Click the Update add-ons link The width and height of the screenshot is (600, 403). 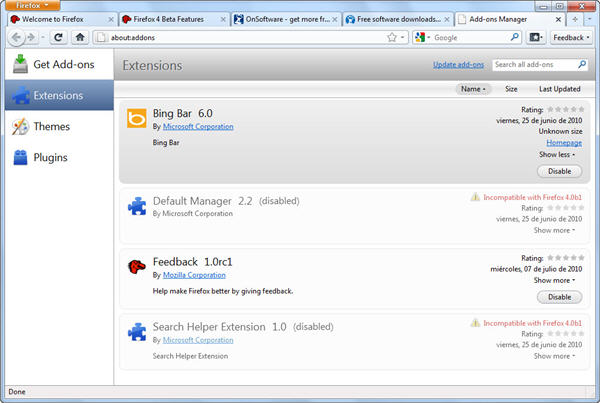pyautogui.click(x=458, y=65)
